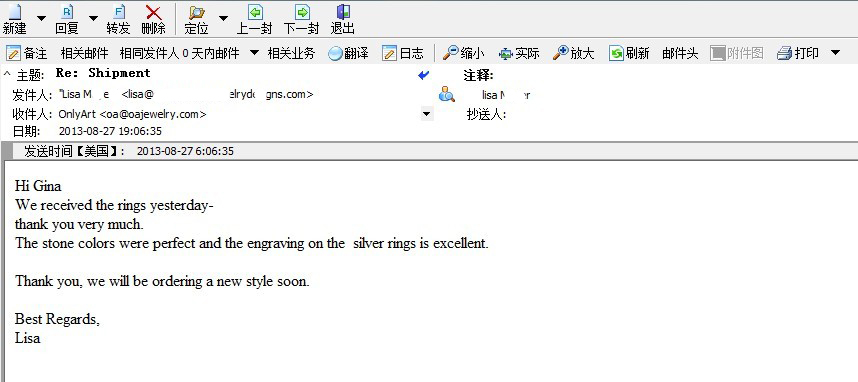This screenshot has width=858, height=382.
Task: Delete the email with the 删除 icon
Action: point(154,12)
